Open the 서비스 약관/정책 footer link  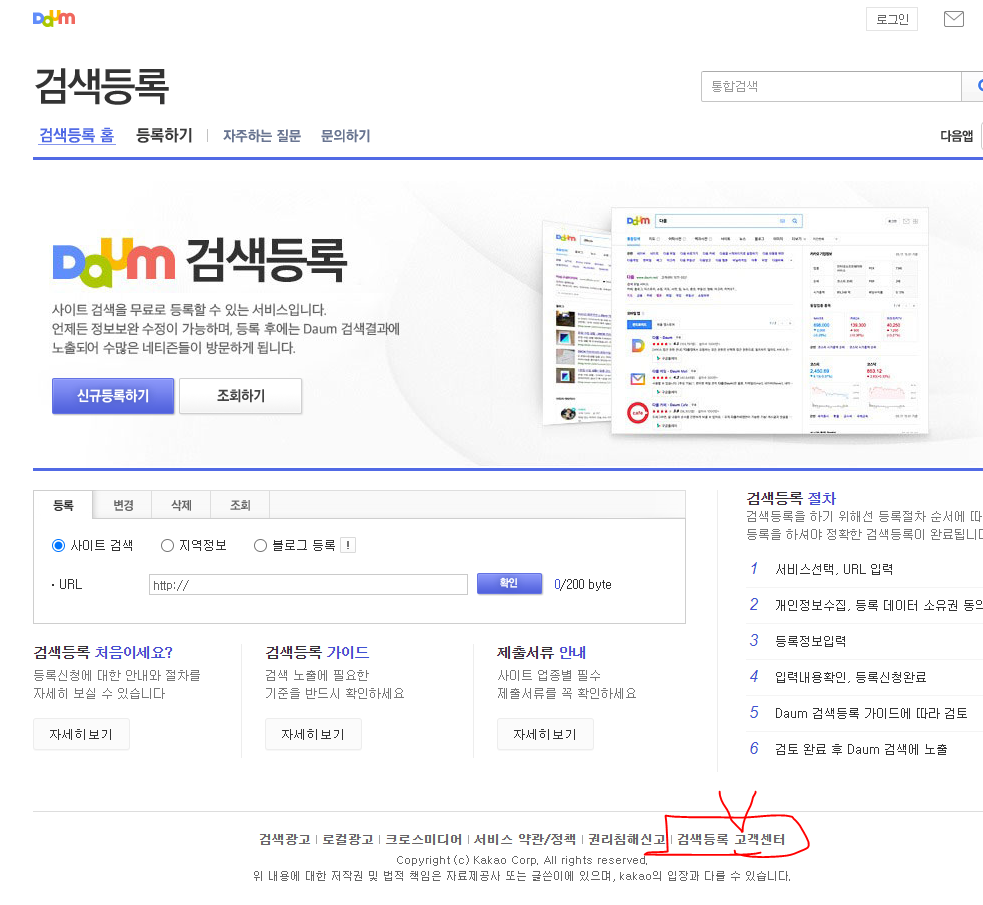click(x=525, y=839)
